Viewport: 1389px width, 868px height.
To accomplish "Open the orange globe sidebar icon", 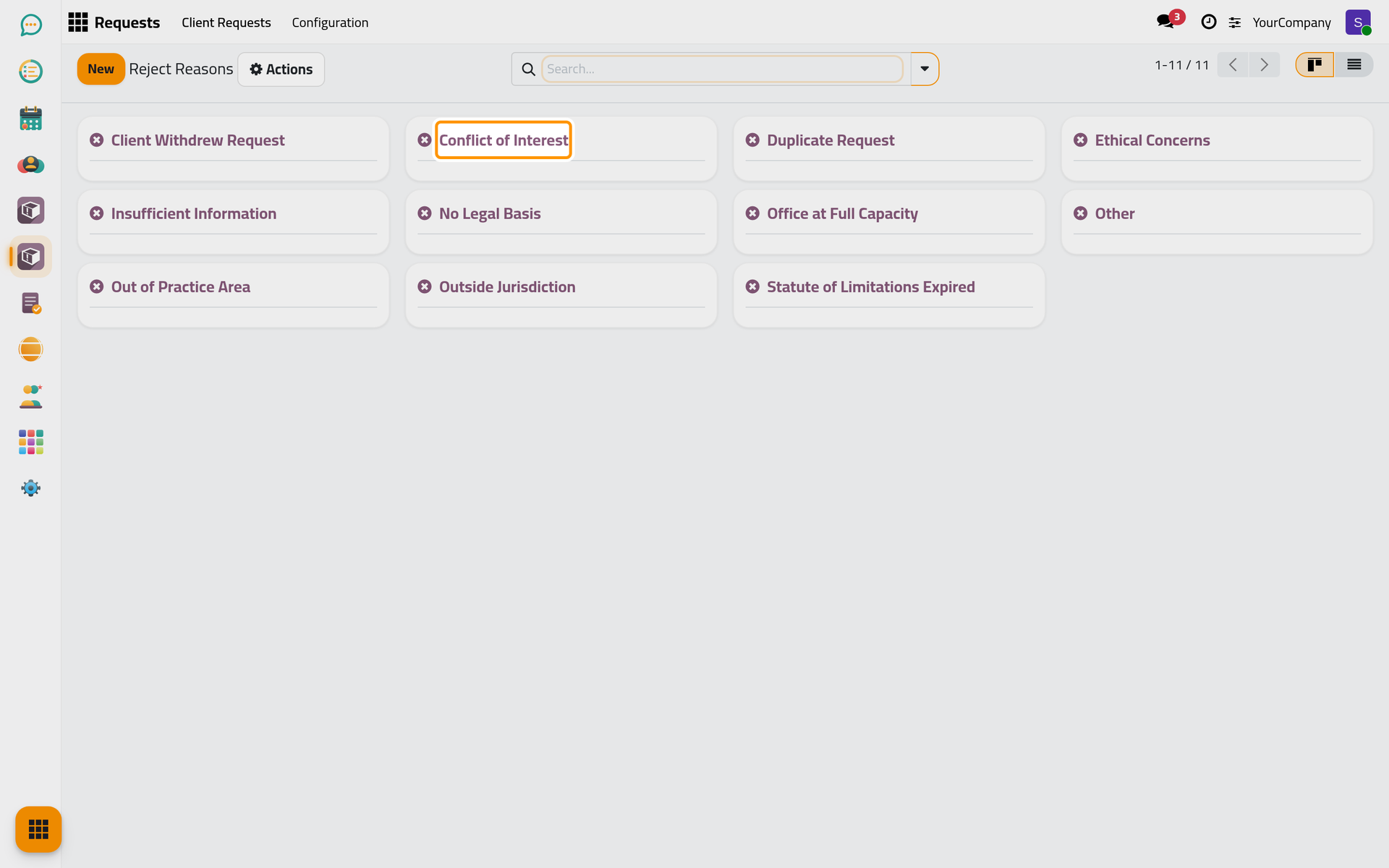I will coord(30,349).
